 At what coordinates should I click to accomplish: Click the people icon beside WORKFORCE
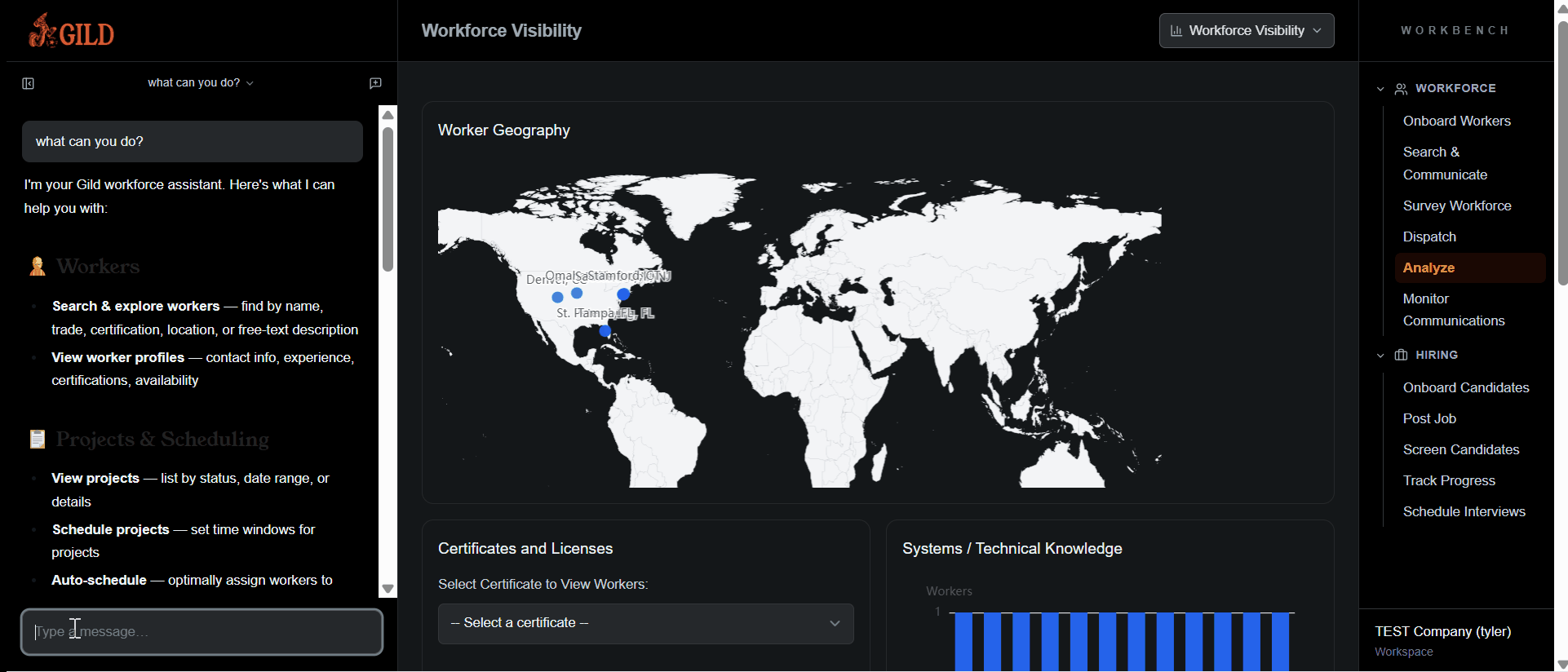tap(1401, 89)
